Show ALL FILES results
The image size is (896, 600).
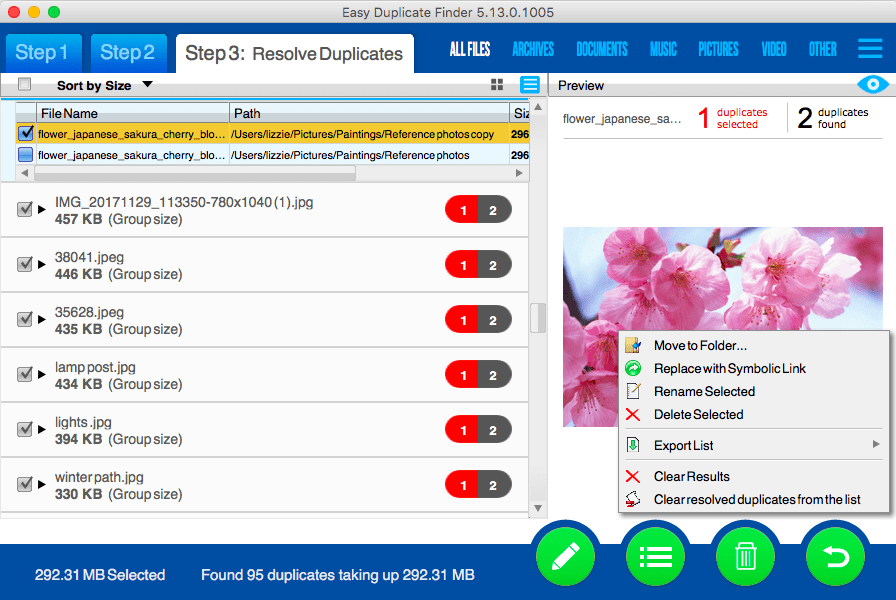click(x=470, y=49)
